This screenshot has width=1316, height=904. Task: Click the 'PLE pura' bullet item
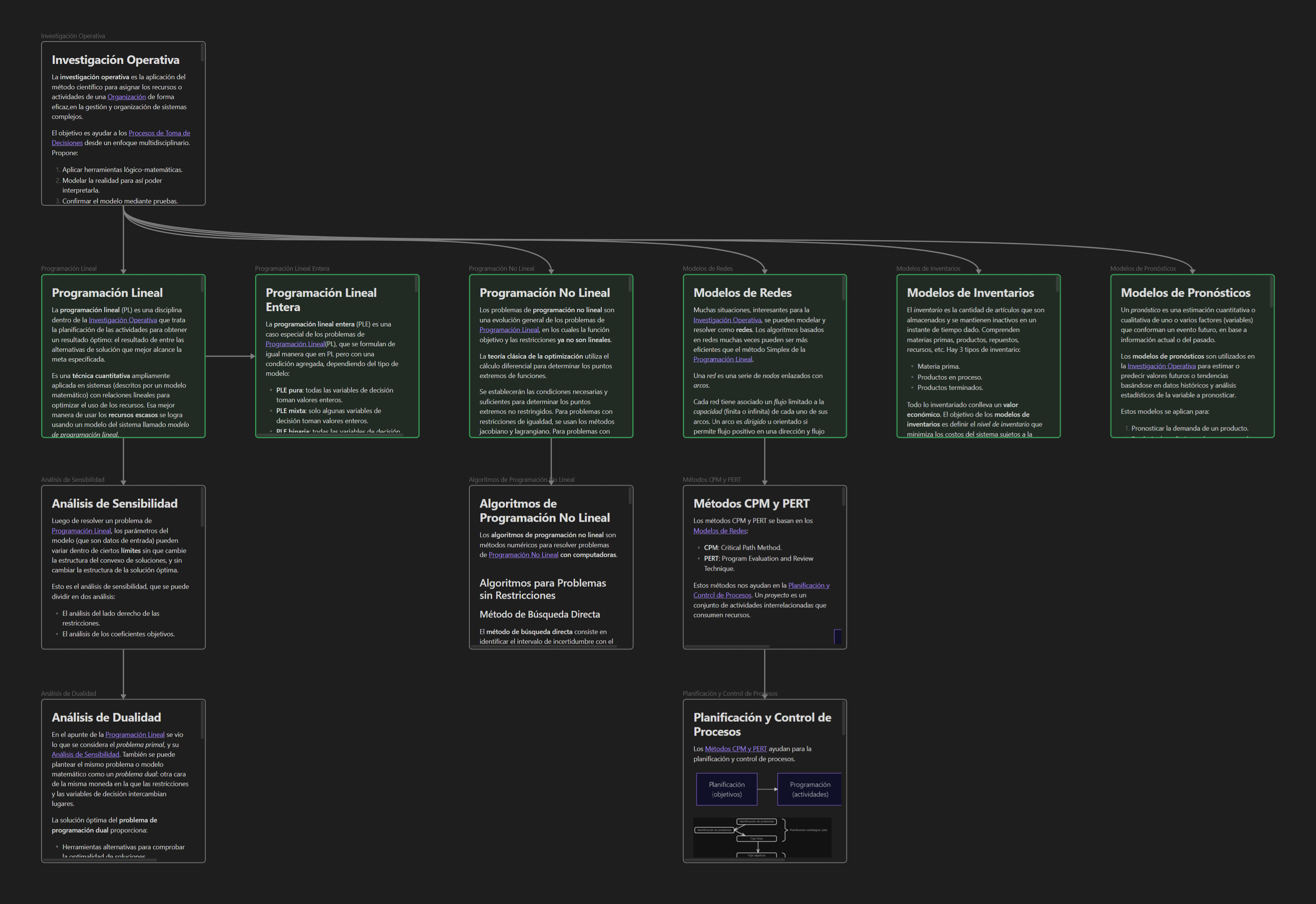(335, 395)
